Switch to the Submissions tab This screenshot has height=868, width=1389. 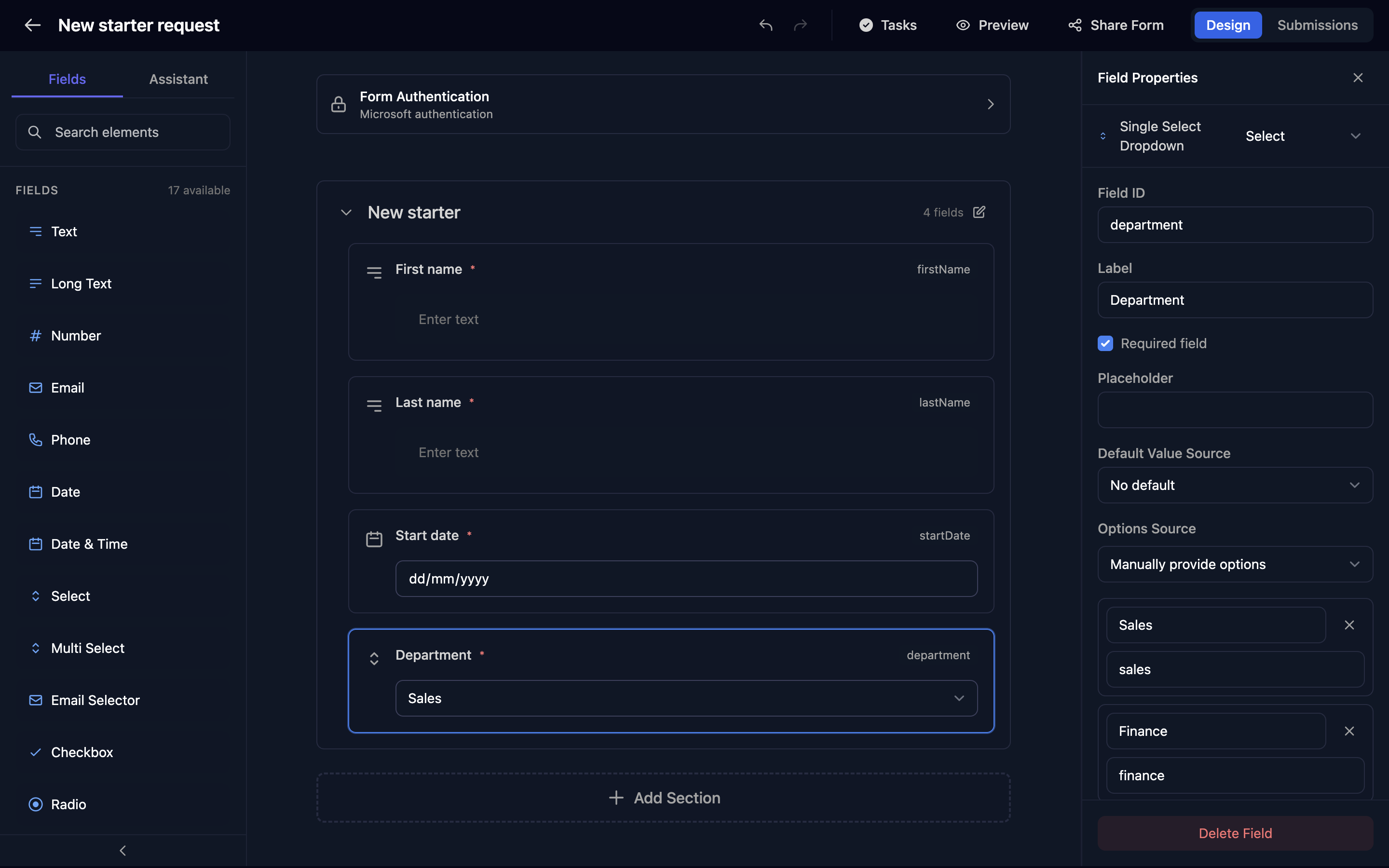[x=1317, y=25]
